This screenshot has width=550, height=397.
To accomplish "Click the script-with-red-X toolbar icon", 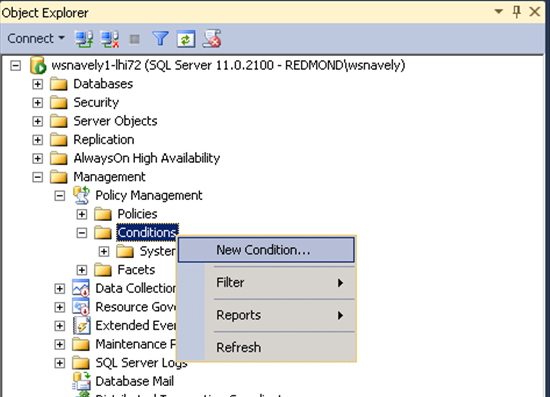I will [212, 38].
